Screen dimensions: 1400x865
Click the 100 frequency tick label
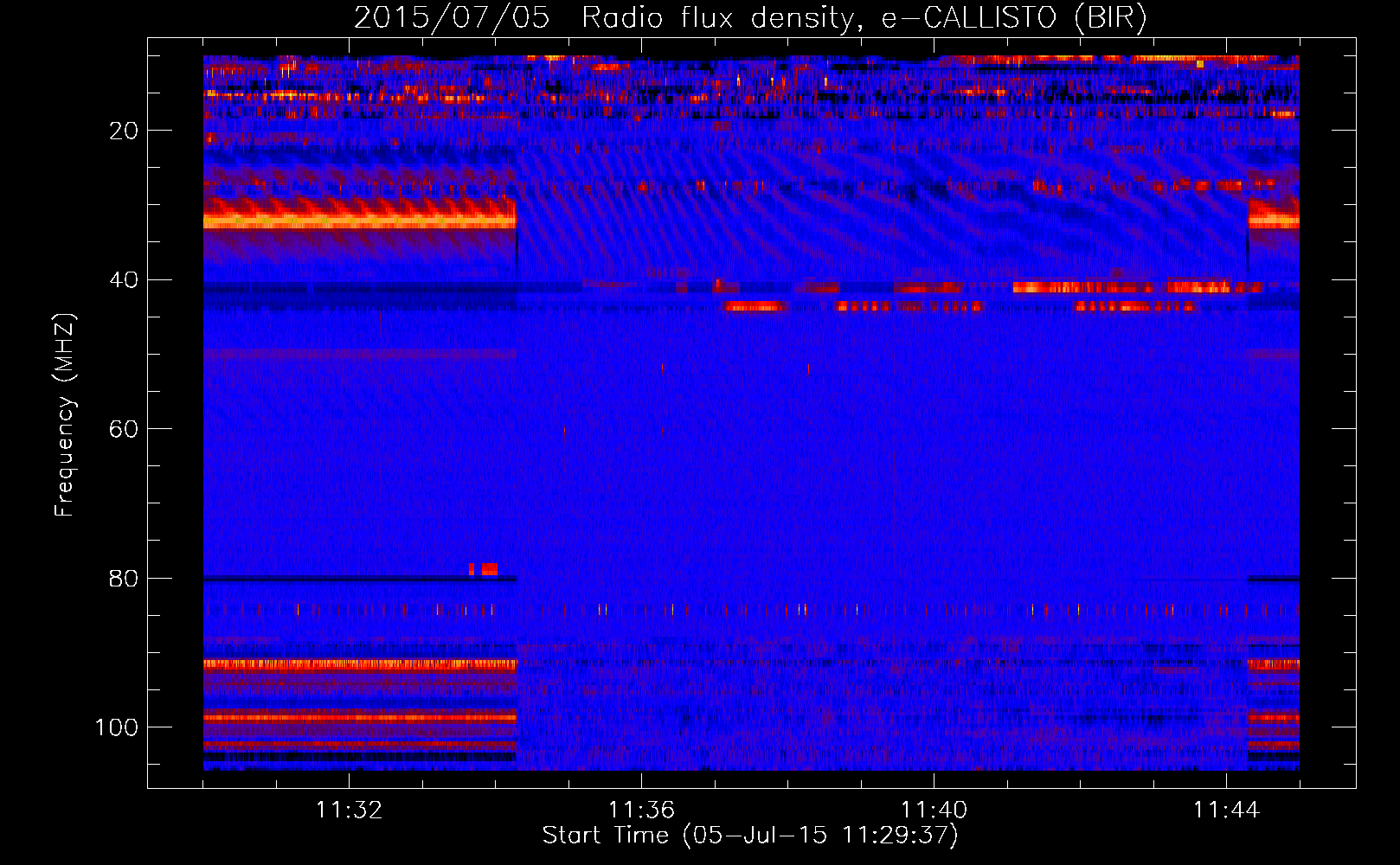(x=117, y=727)
